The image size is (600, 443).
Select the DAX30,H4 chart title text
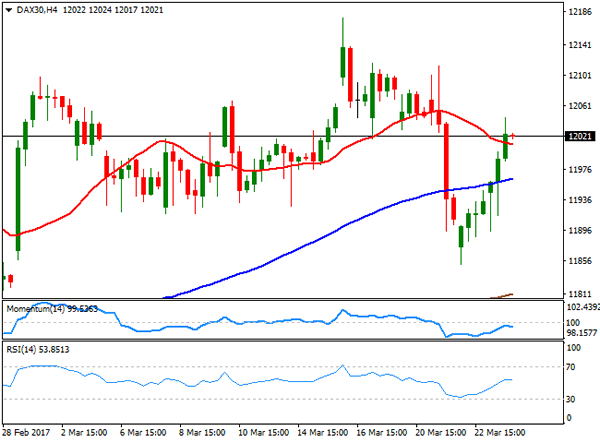pyautogui.click(x=37, y=10)
